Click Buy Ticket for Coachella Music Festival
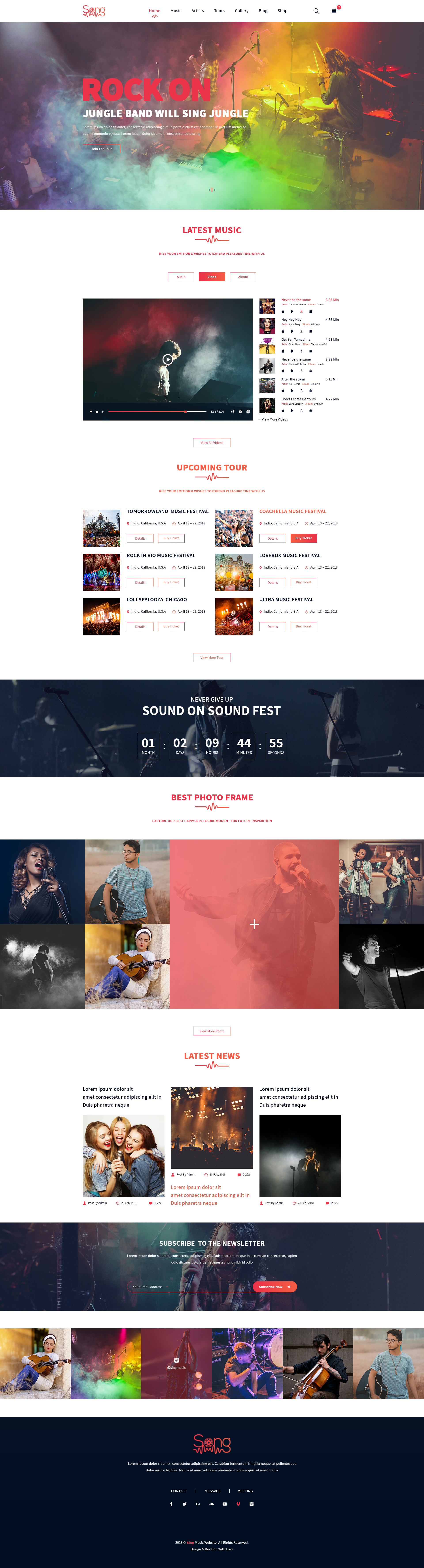 click(303, 538)
